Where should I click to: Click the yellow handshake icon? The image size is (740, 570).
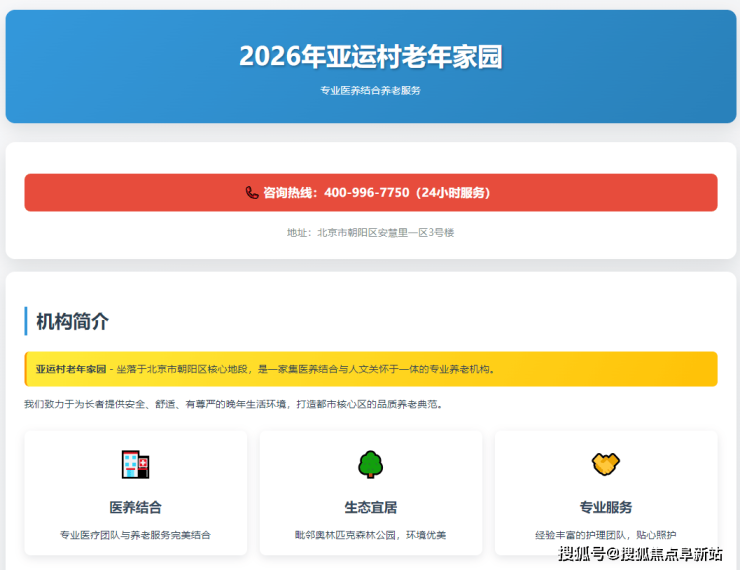coord(605,464)
